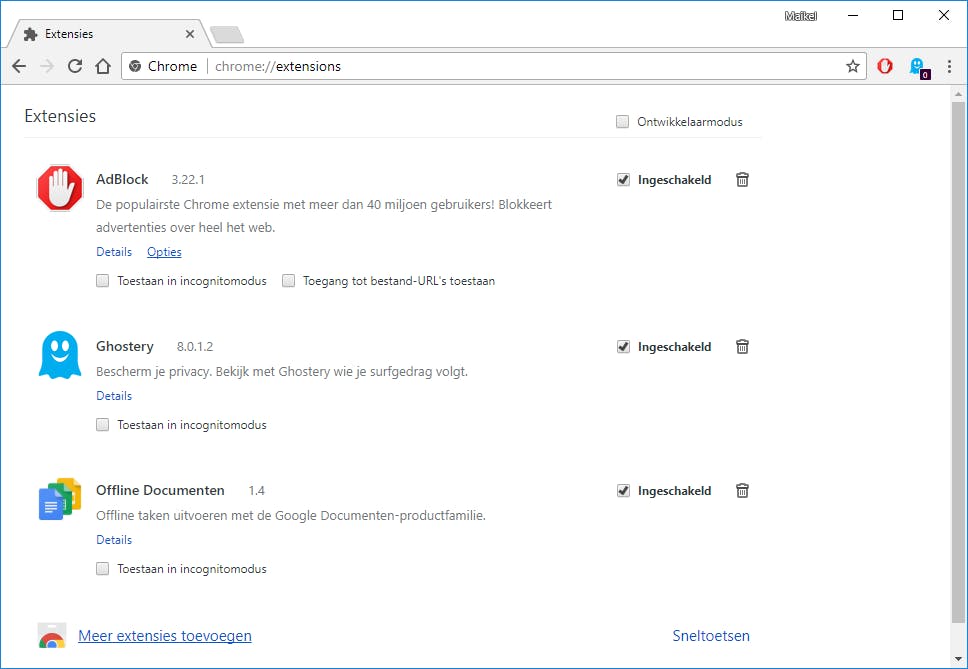Click the Ghostery toolbar extension icon
Screen dimensions: 968x669
pyautogui.click(x=916, y=66)
